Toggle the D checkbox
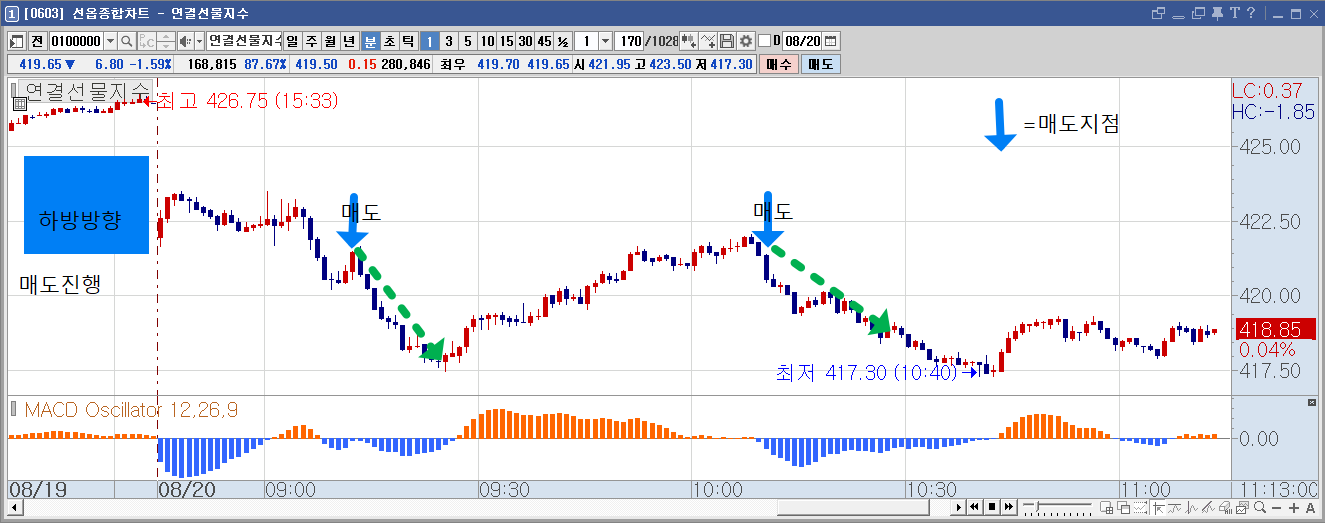 click(x=764, y=41)
